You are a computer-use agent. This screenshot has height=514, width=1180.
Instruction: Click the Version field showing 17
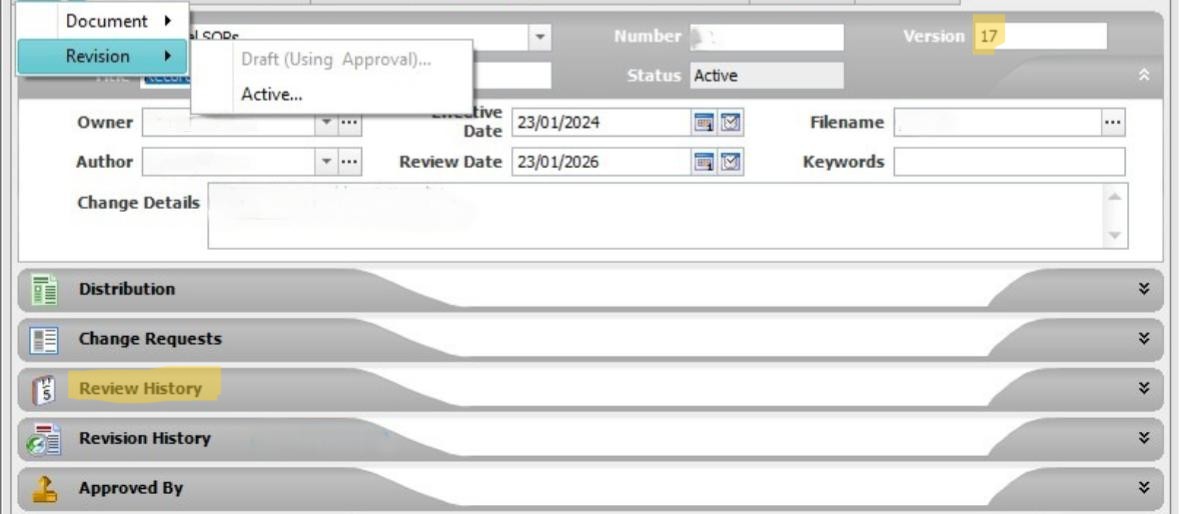pos(1041,36)
